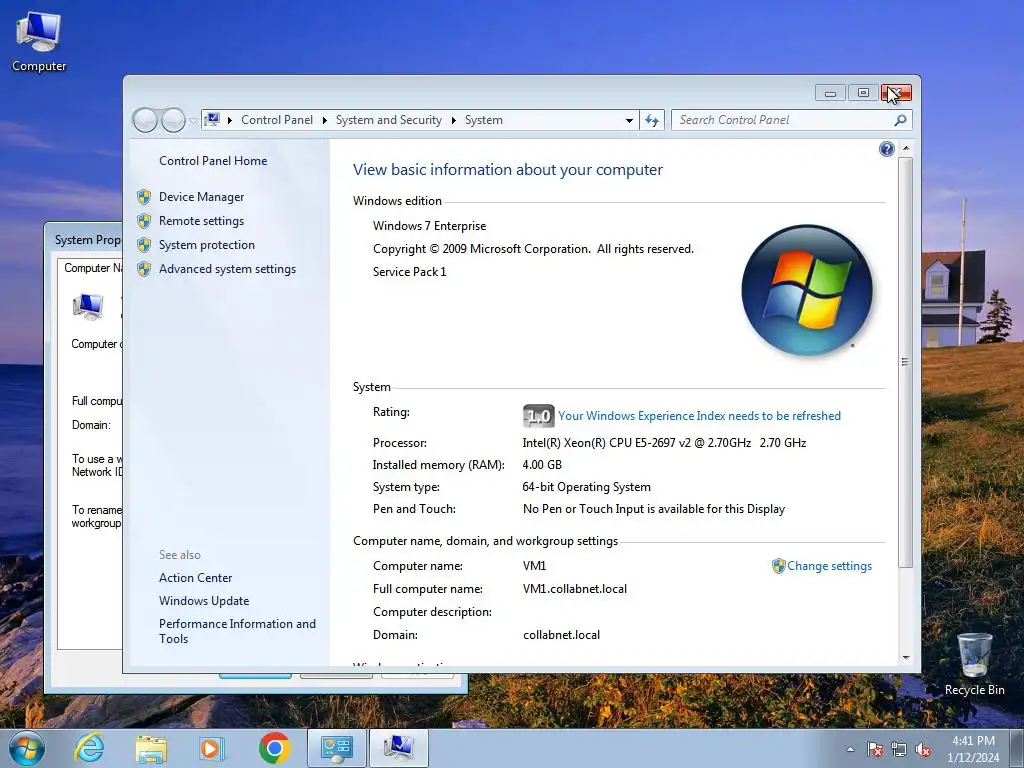
Task: Click shield icon beside Advanced system settings
Action: pyautogui.click(x=144, y=269)
